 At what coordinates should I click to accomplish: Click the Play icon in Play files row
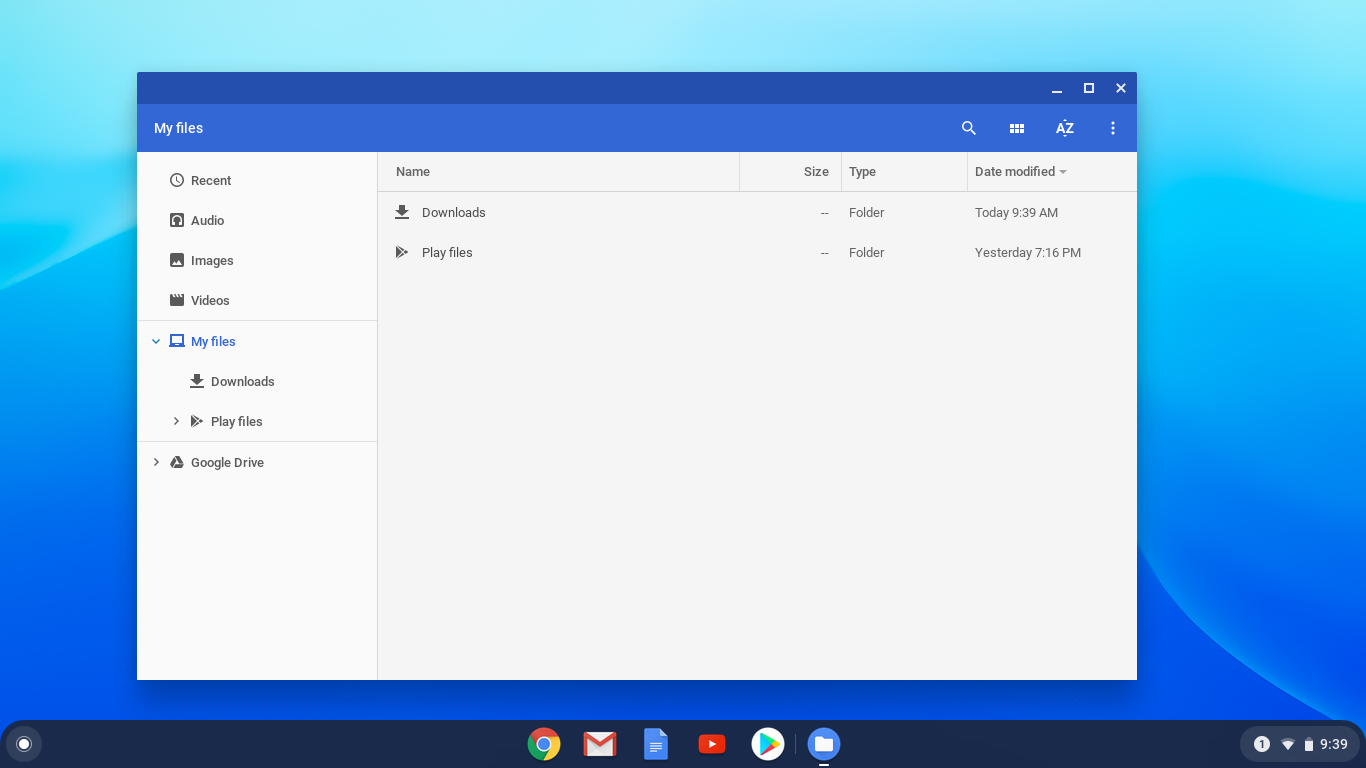[x=402, y=252]
